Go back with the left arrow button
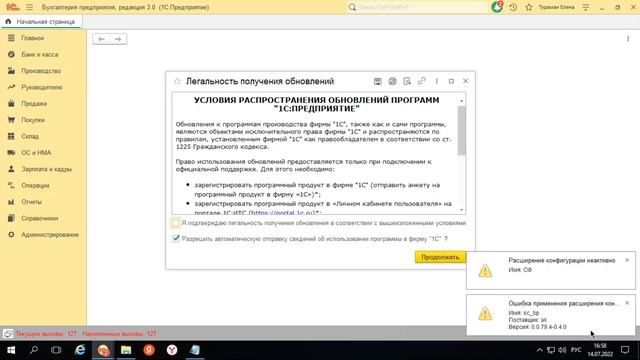 coord(101,39)
